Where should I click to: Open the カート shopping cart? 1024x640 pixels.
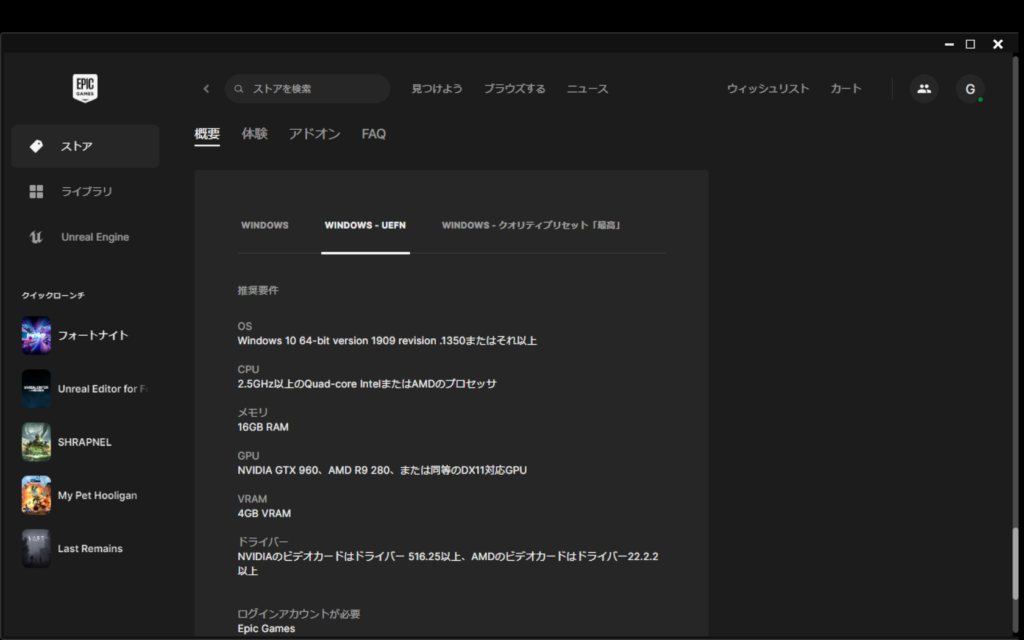[846, 89]
